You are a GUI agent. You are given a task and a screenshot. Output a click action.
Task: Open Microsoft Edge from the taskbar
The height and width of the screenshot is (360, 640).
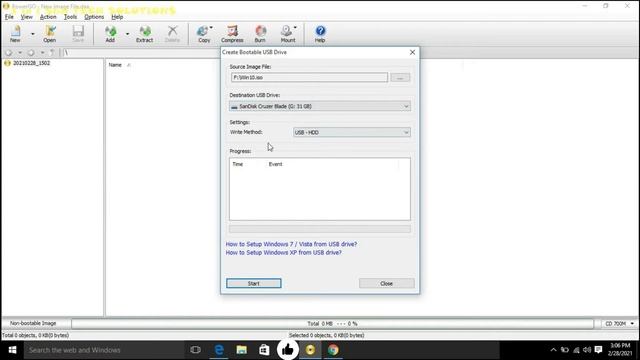click(x=219, y=350)
